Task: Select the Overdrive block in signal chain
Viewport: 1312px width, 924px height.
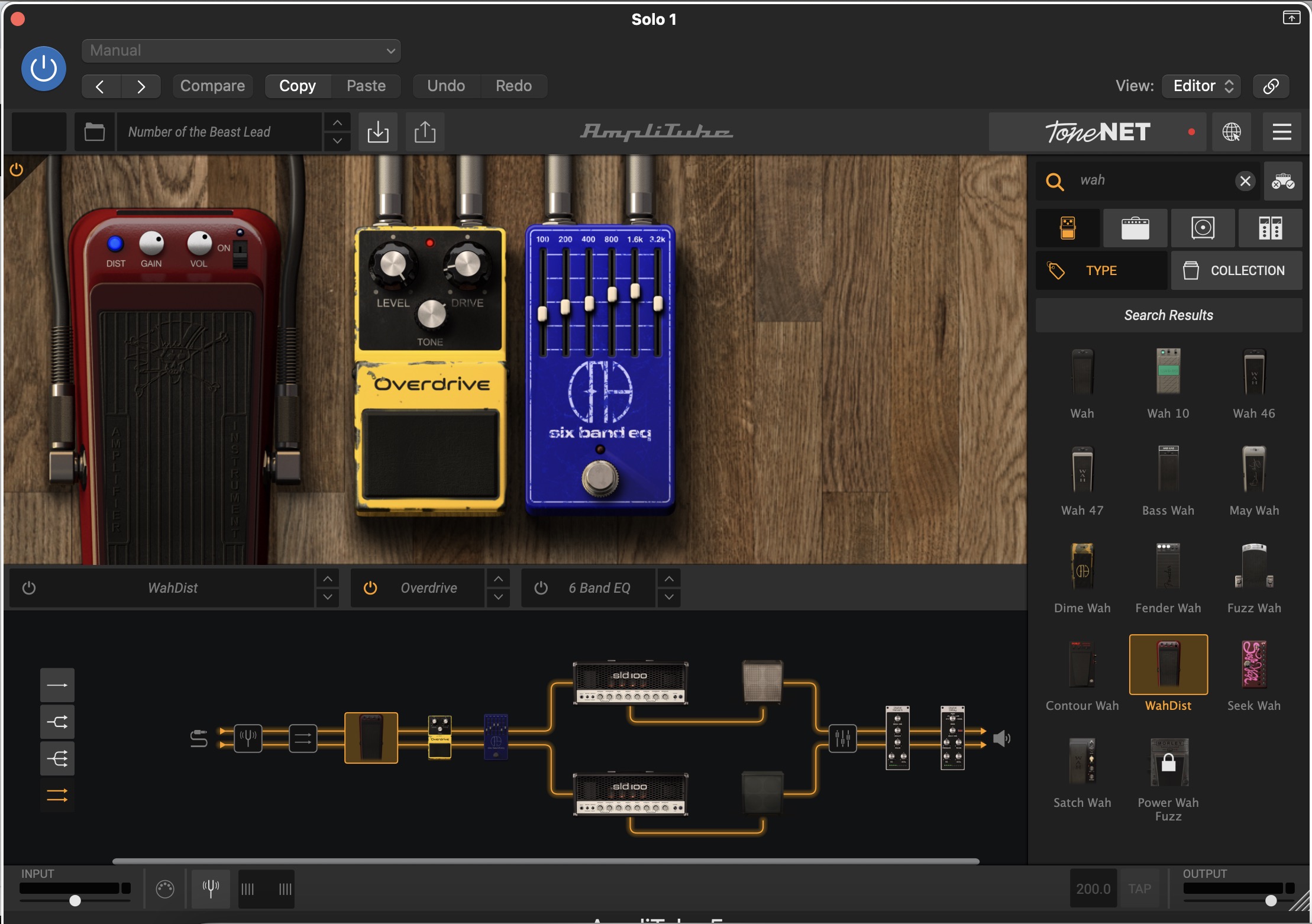Action: pyautogui.click(x=440, y=737)
